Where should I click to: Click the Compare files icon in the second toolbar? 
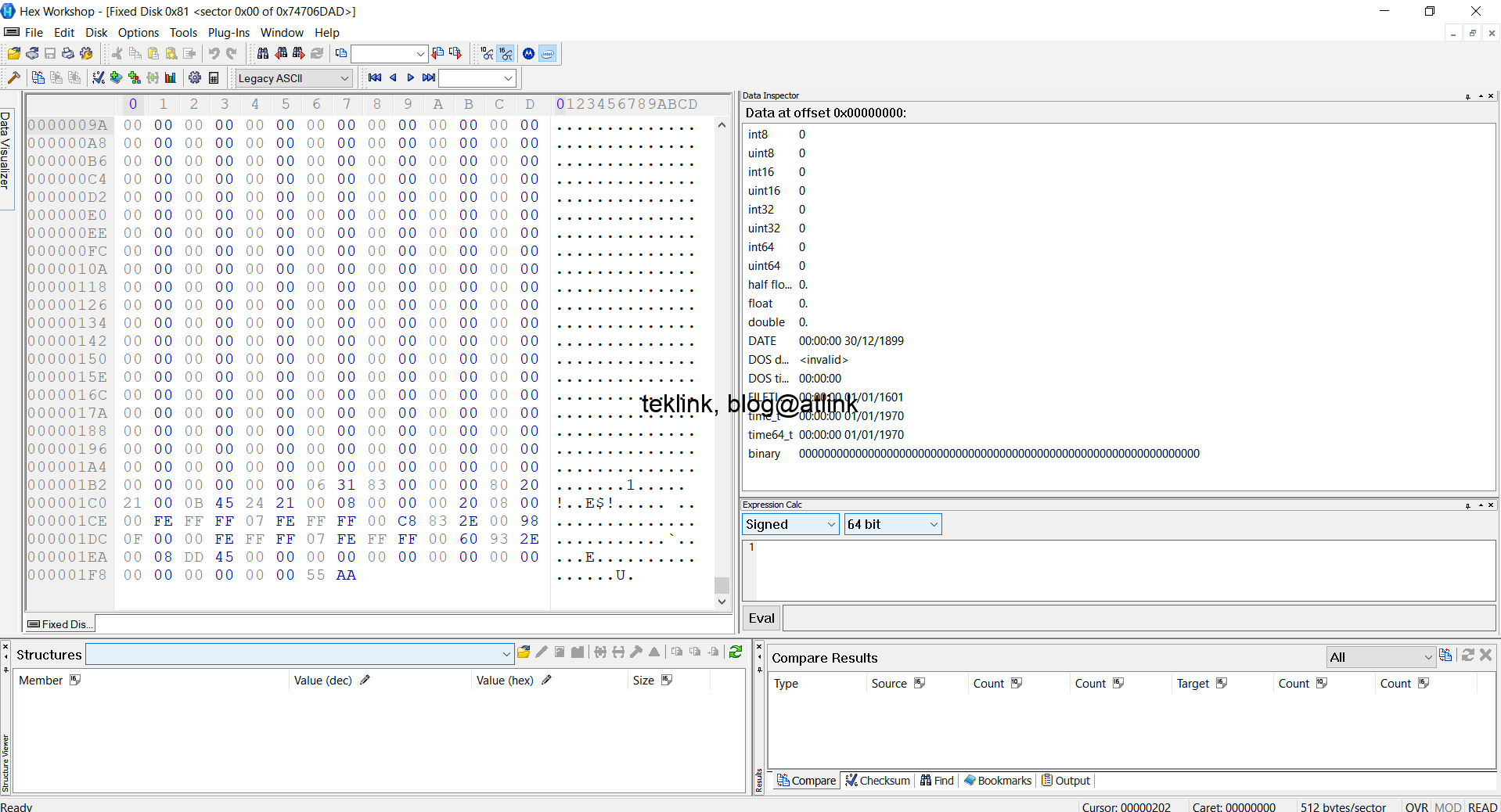(x=38, y=77)
